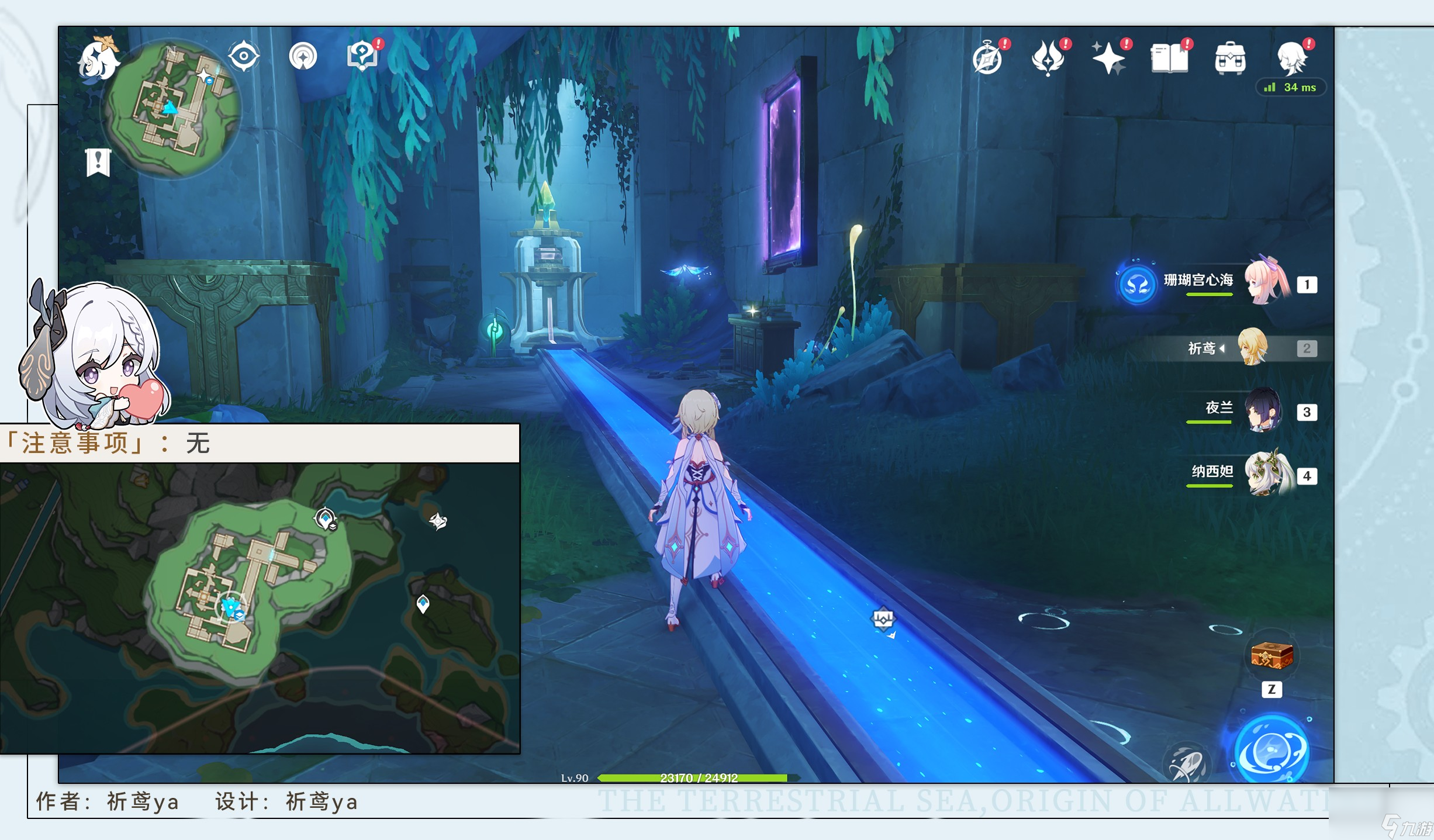Image resolution: width=1434 pixels, height=840 pixels.
Task: Click party slot number 4 key
Action: coord(1307,476)
